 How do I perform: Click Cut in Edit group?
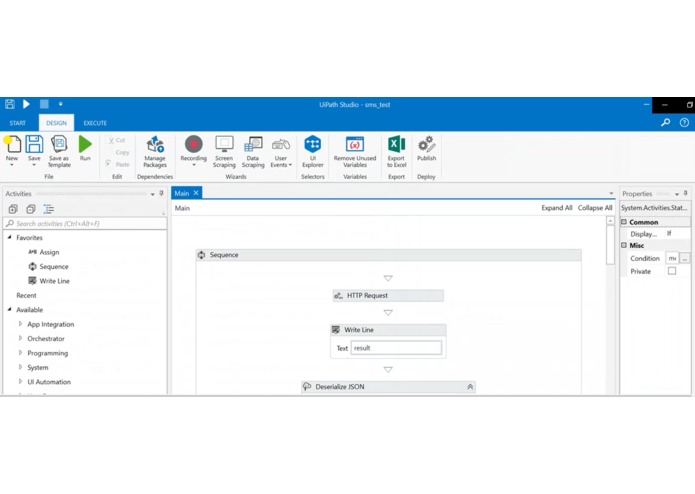click(x=117, y=140)
